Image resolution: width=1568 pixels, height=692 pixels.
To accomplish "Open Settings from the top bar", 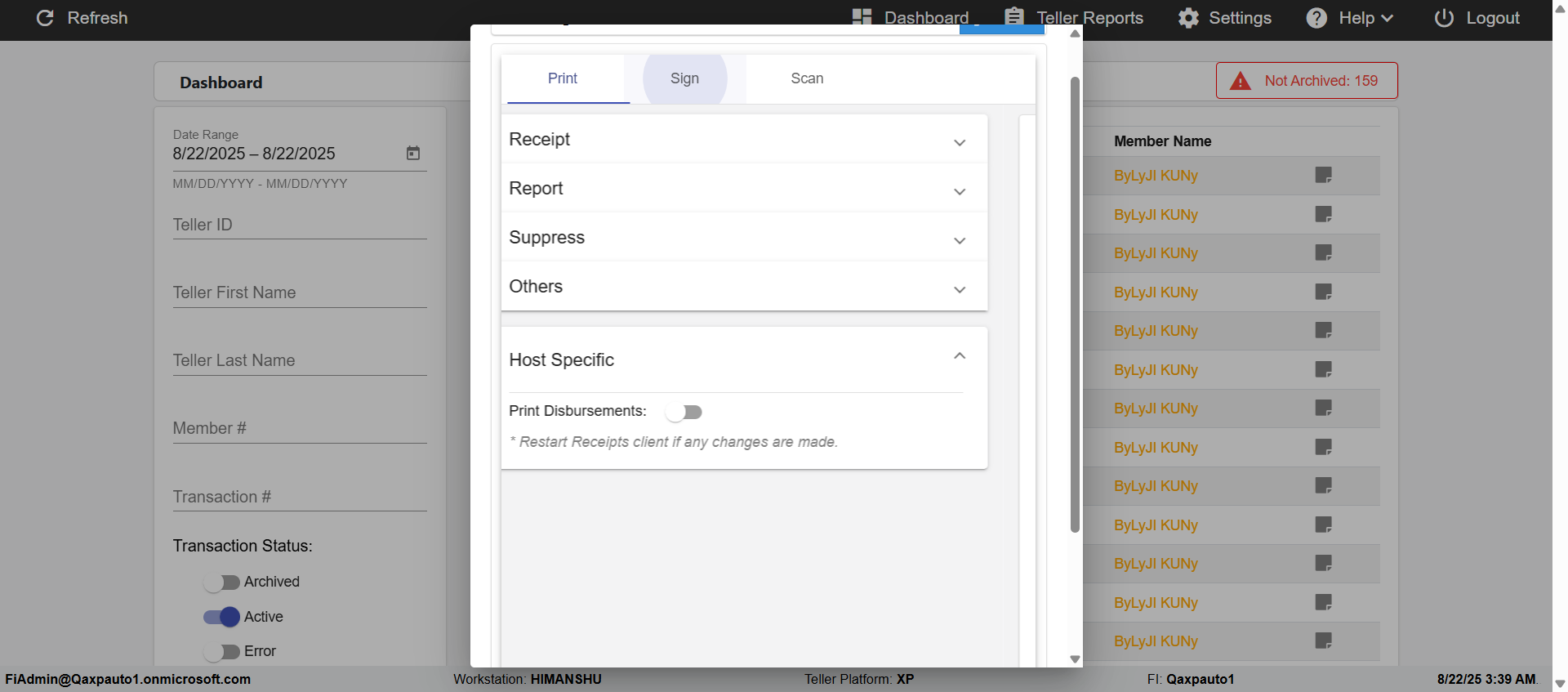I will [x=1224, y=18].
